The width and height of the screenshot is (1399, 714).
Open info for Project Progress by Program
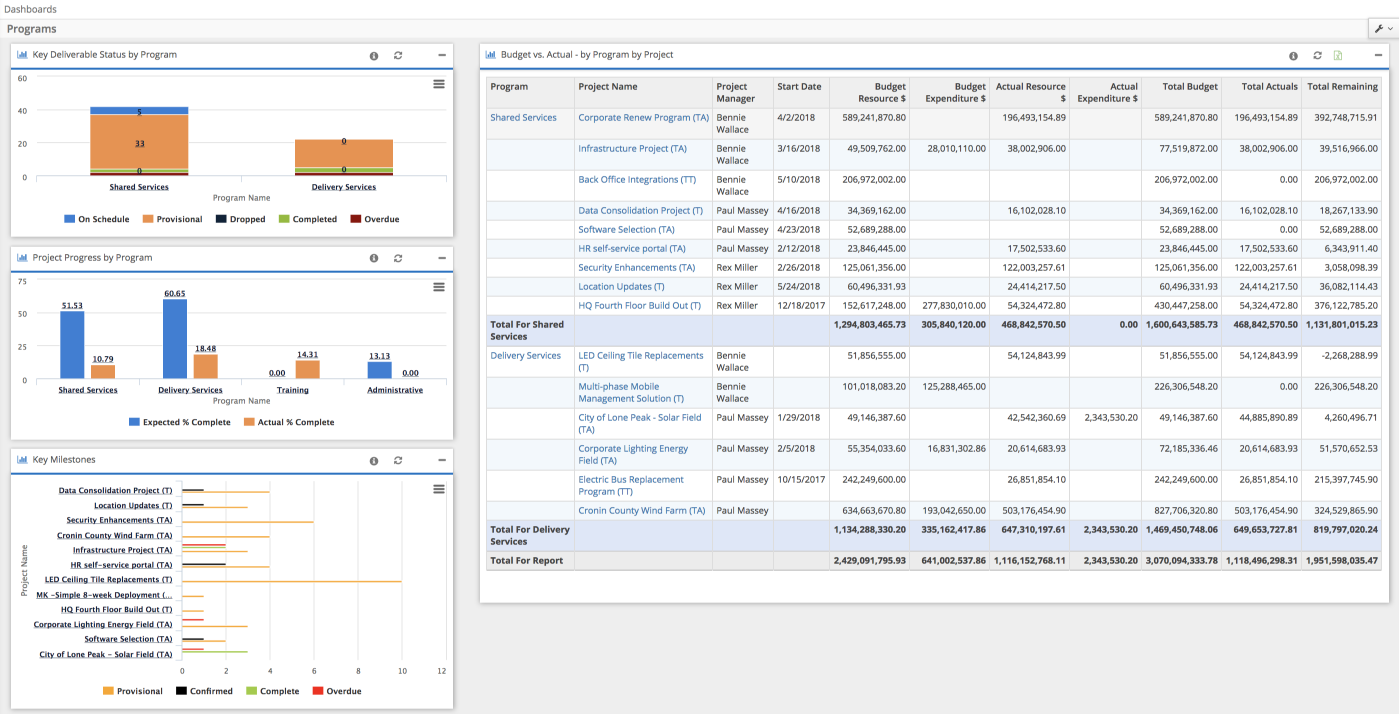pyautogui.click(x=374, y=258)
